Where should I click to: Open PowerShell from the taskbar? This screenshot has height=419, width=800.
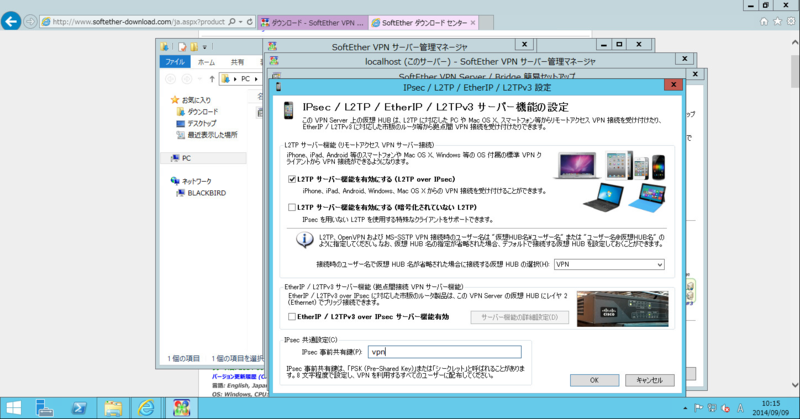click(79, 408)
